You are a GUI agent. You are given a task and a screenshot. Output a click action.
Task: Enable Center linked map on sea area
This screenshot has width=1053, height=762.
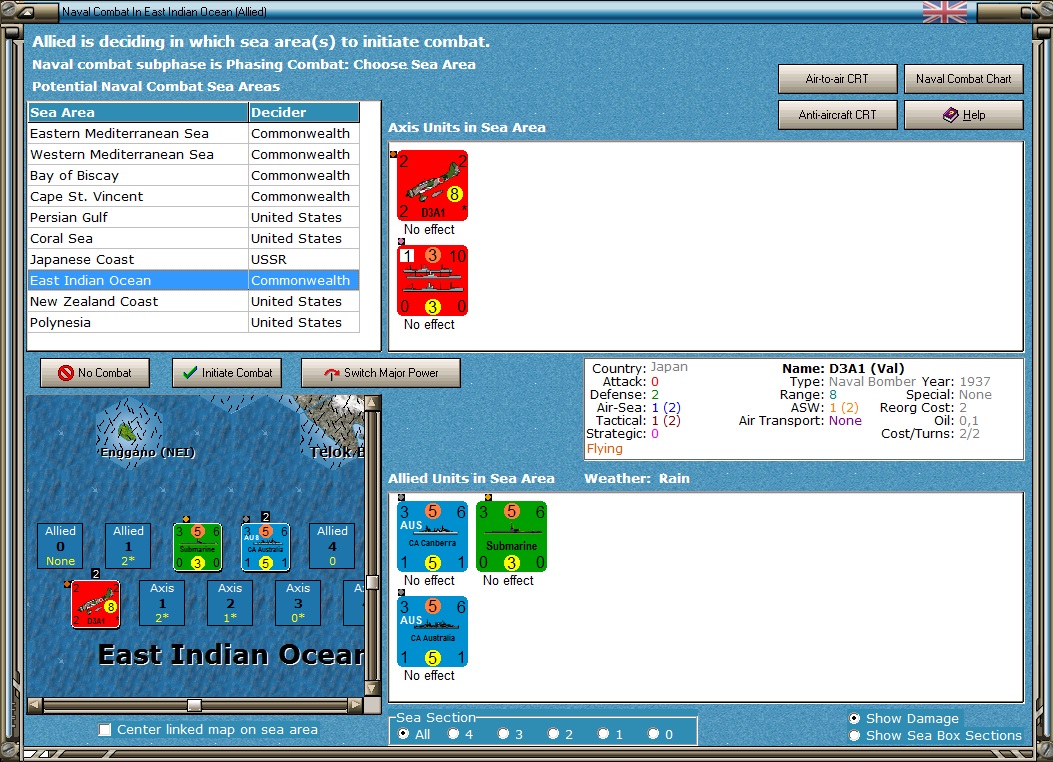point(105,730)
